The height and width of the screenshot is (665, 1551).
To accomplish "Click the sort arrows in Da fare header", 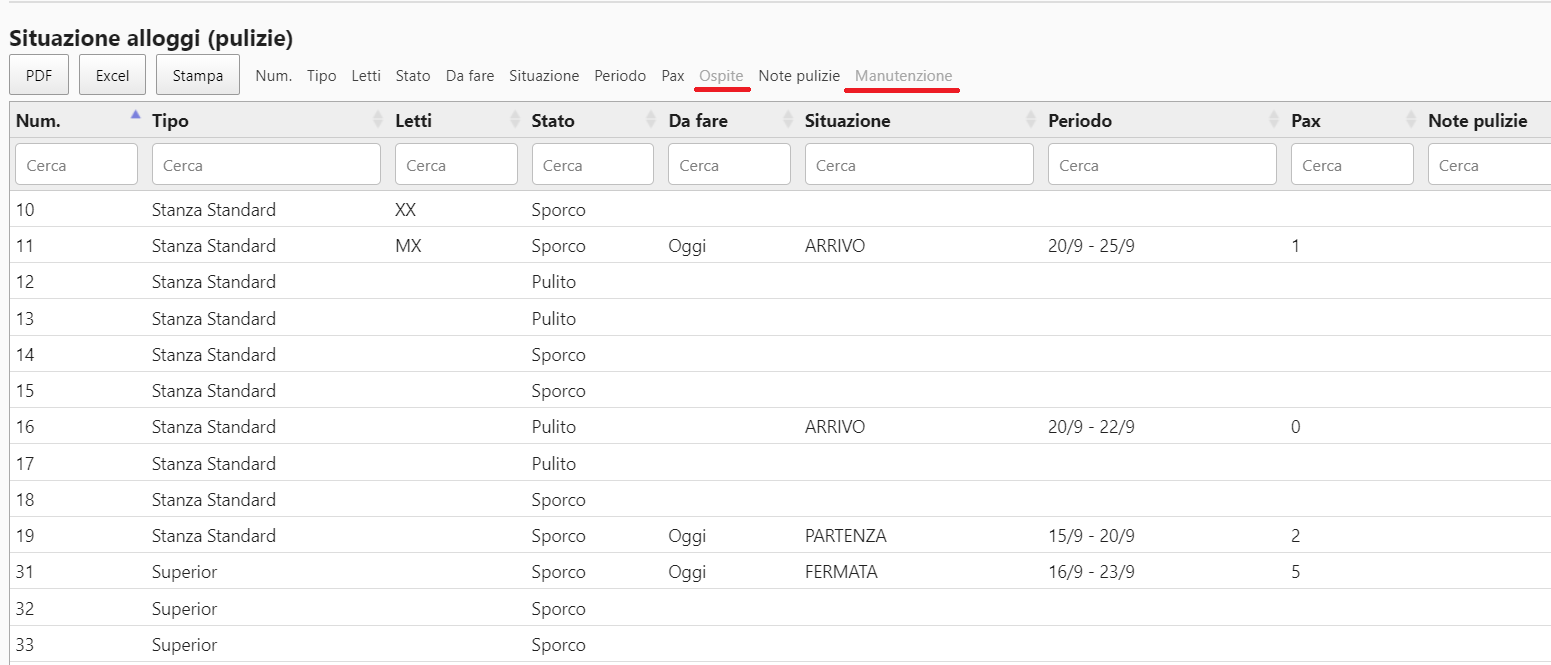I will tap(787, 120).
